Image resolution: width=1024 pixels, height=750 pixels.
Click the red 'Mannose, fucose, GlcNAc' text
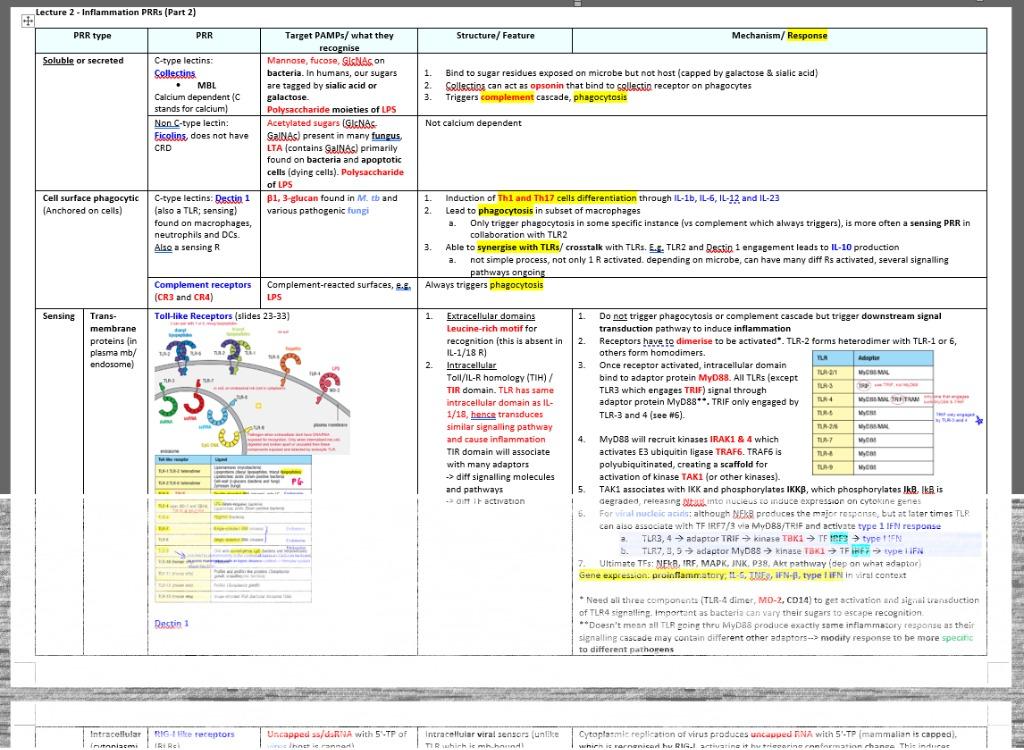pos(319,61)
